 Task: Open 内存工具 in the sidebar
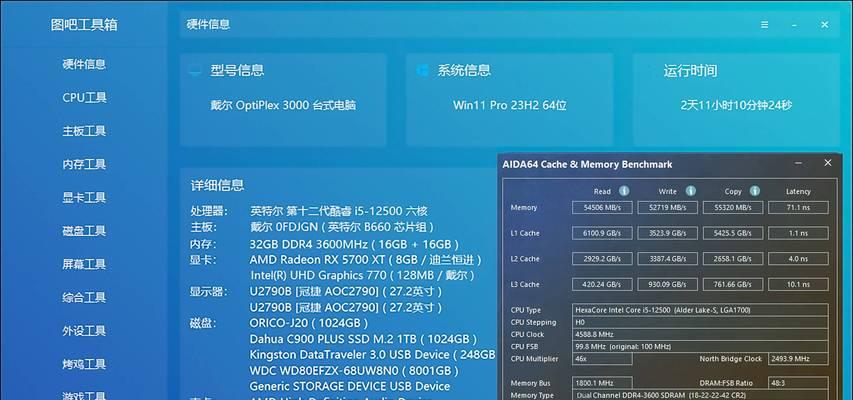click(x=84, y=164)
